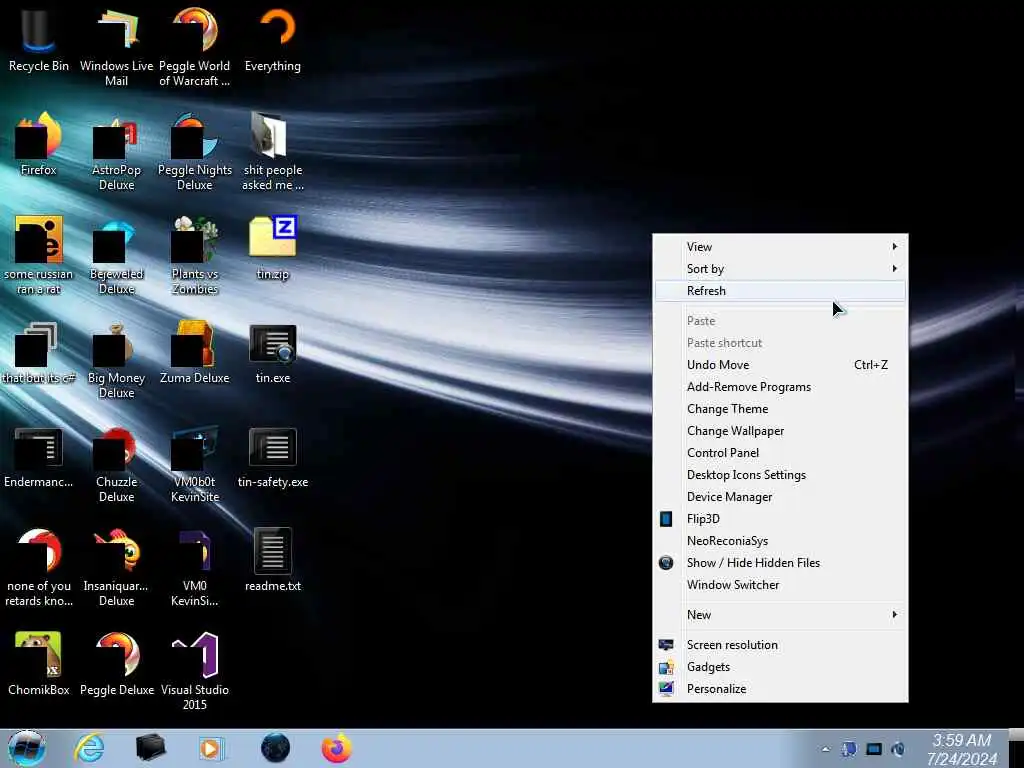Viewport: 1024px width, 768px height.
Task: Show hidden tray icons arrow
Action: pos(825,749)
